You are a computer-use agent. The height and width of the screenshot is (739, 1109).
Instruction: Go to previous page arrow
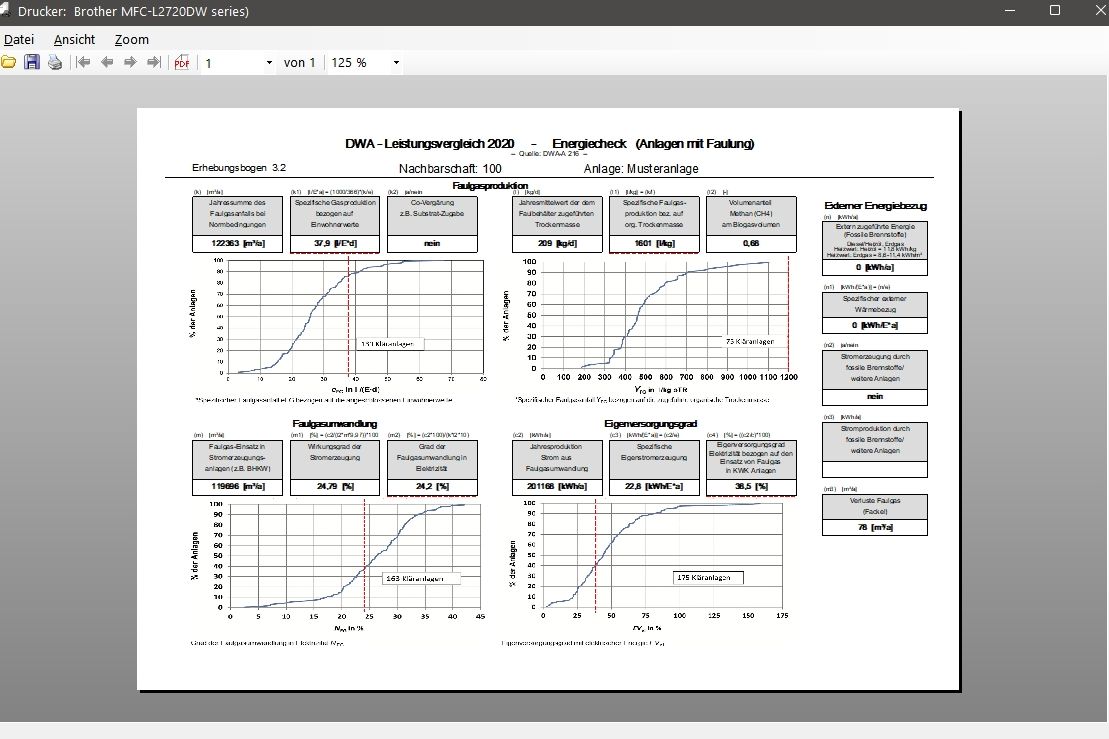pyautogui.click(x=107, y=63)
